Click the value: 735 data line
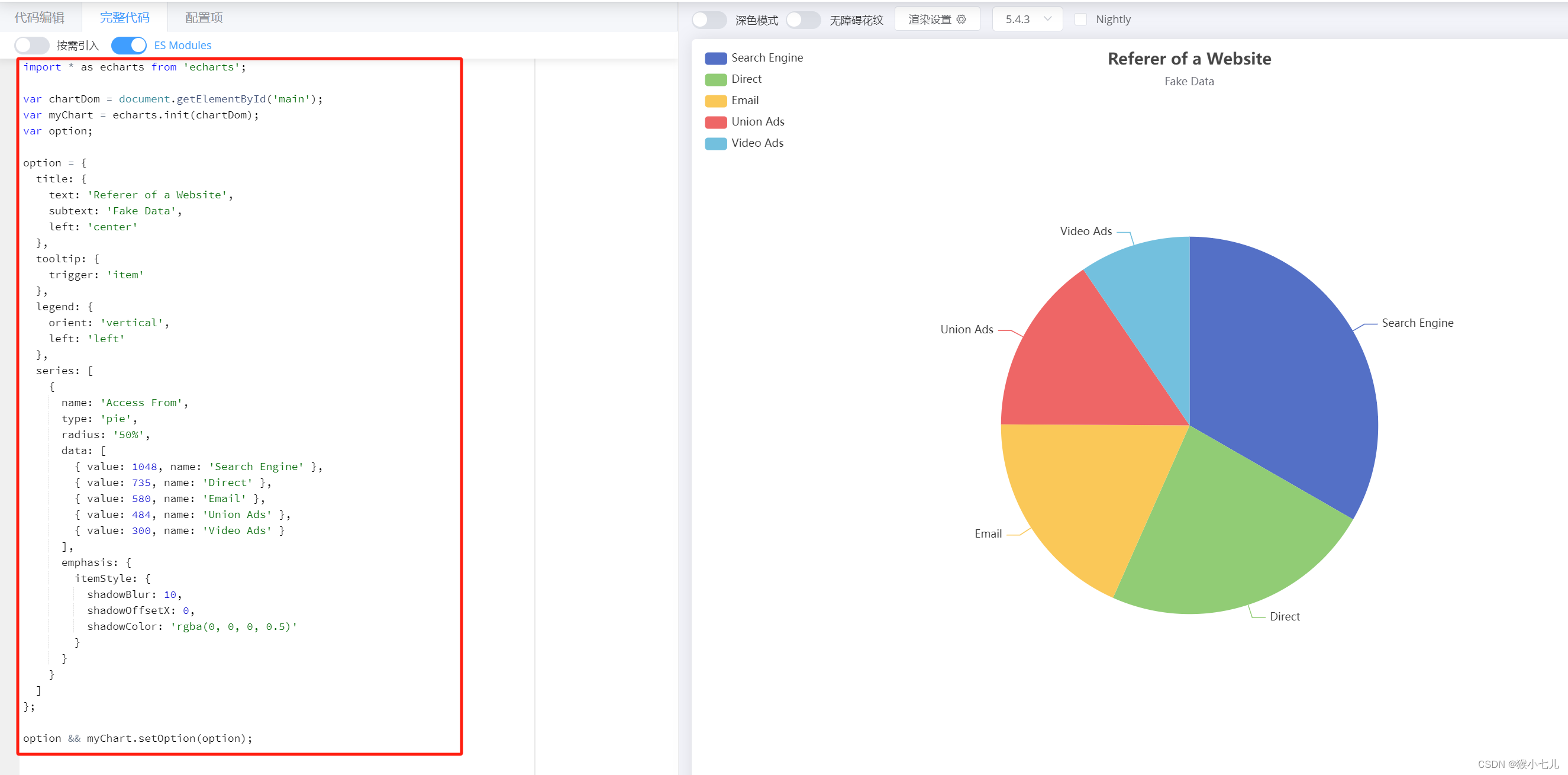Viewport: 1568px width, 775px height. click(x=173, y=483)
